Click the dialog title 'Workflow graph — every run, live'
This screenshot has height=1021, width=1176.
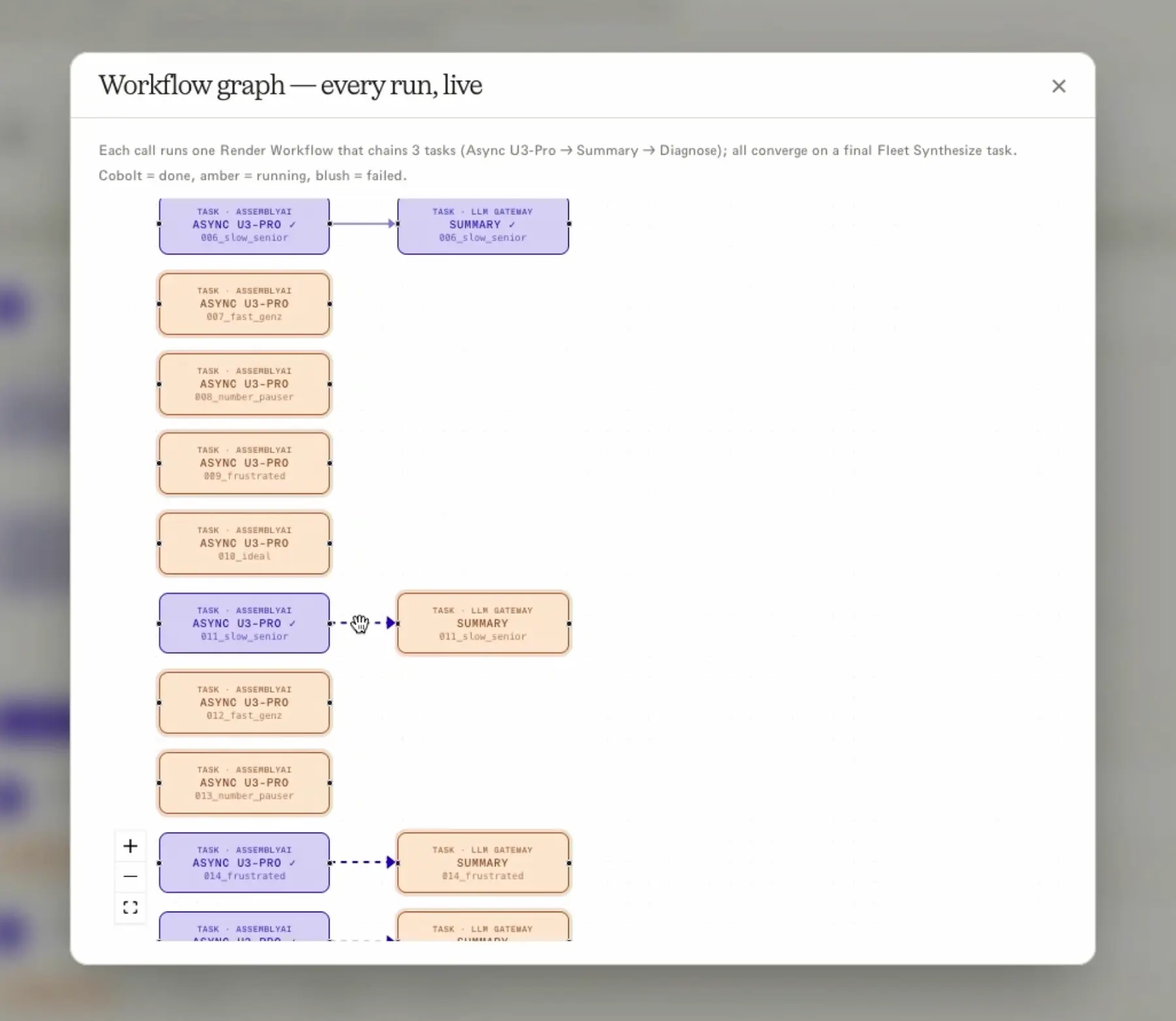point(290,85)
